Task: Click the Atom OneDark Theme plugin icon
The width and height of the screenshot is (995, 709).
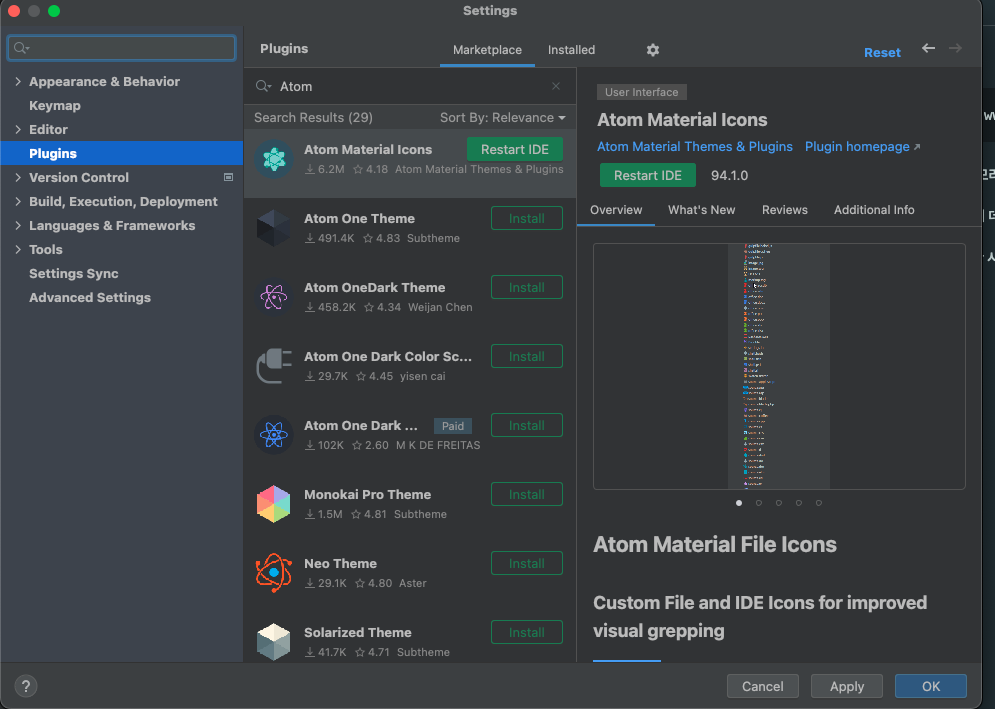Action: (x=273, y=297)
